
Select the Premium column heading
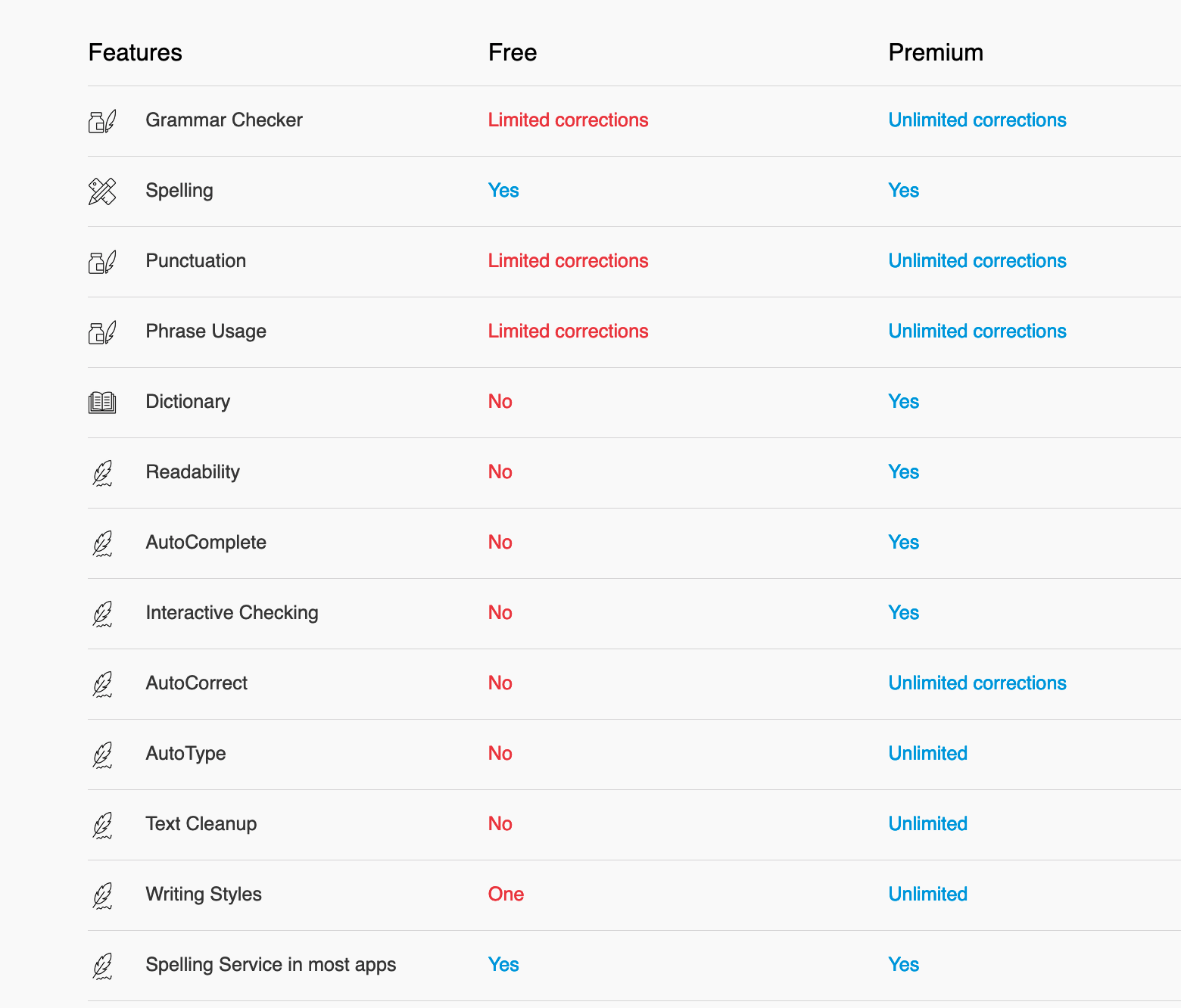click(x=936, y=52)
